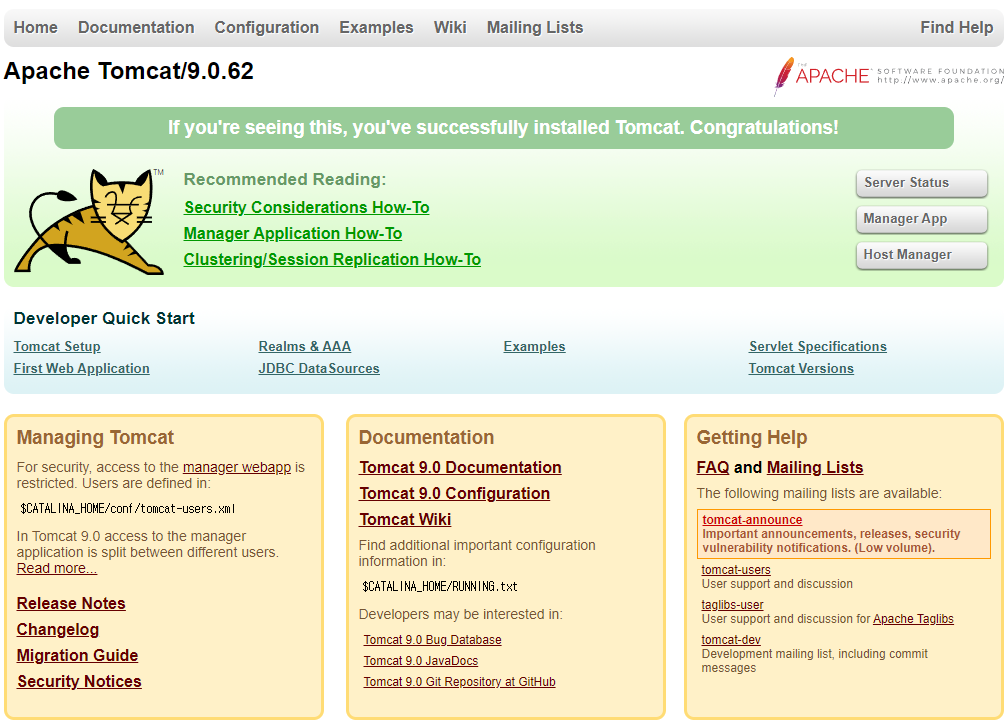The image size is (1008, 727).
Task: Click the Tomcat cat mascot logo
Action: coord(89,222)
